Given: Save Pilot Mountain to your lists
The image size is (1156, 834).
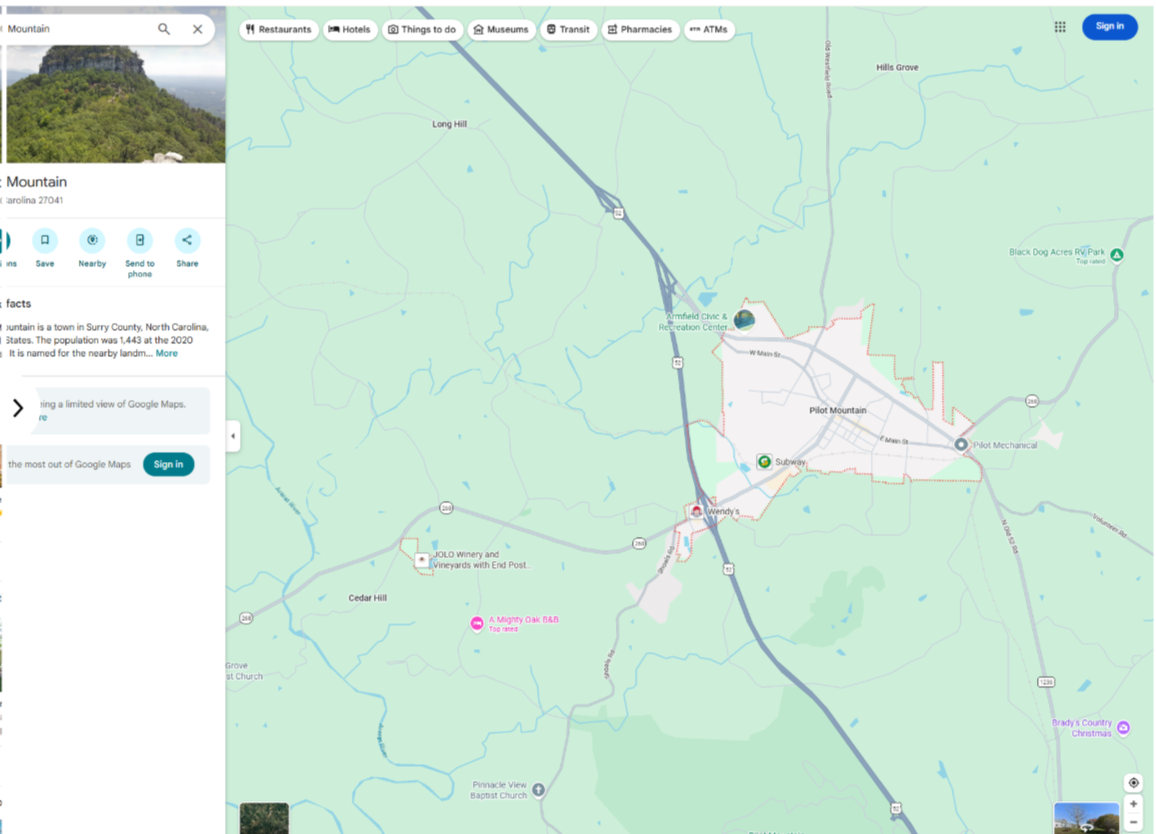Looking at the screenshot, I should point(45,241).
